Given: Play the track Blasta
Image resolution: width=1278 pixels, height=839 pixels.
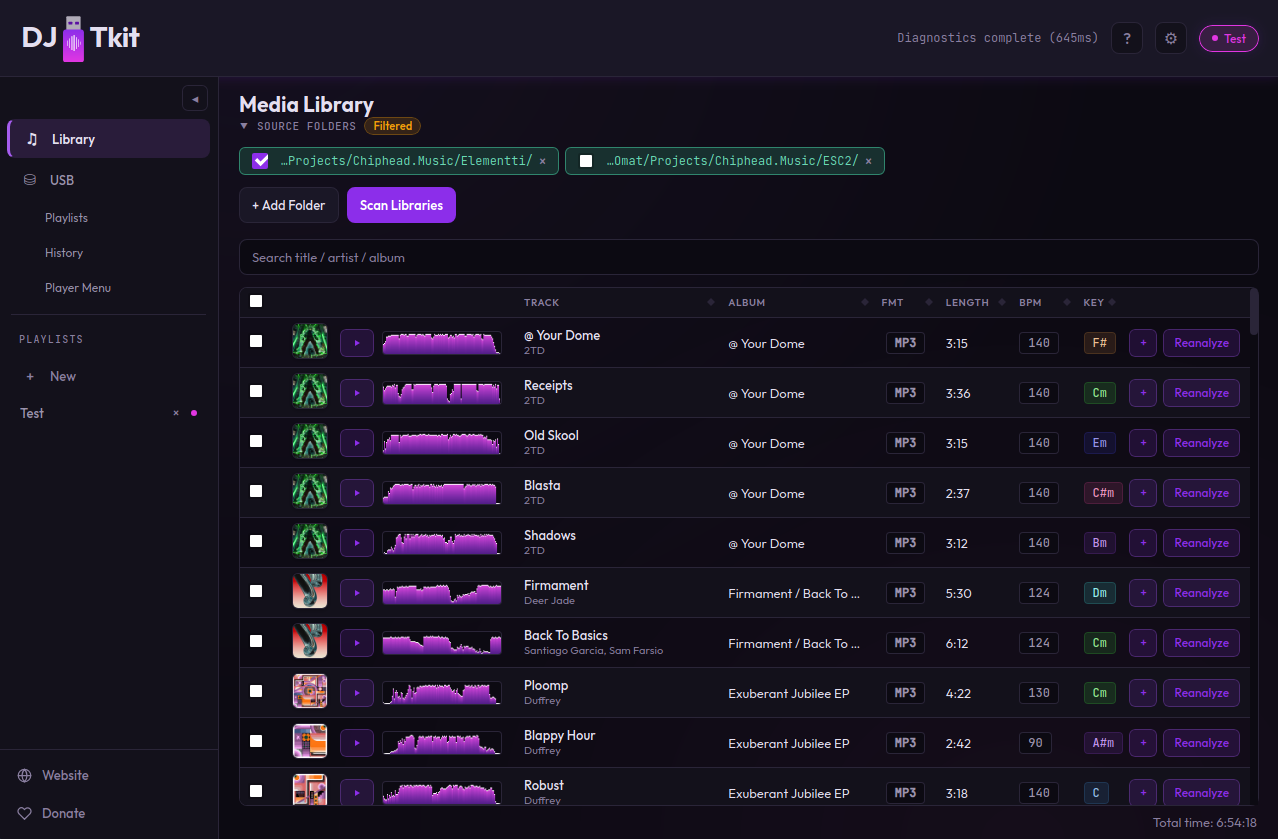Looking at the screenshot, I should [357, 493].
